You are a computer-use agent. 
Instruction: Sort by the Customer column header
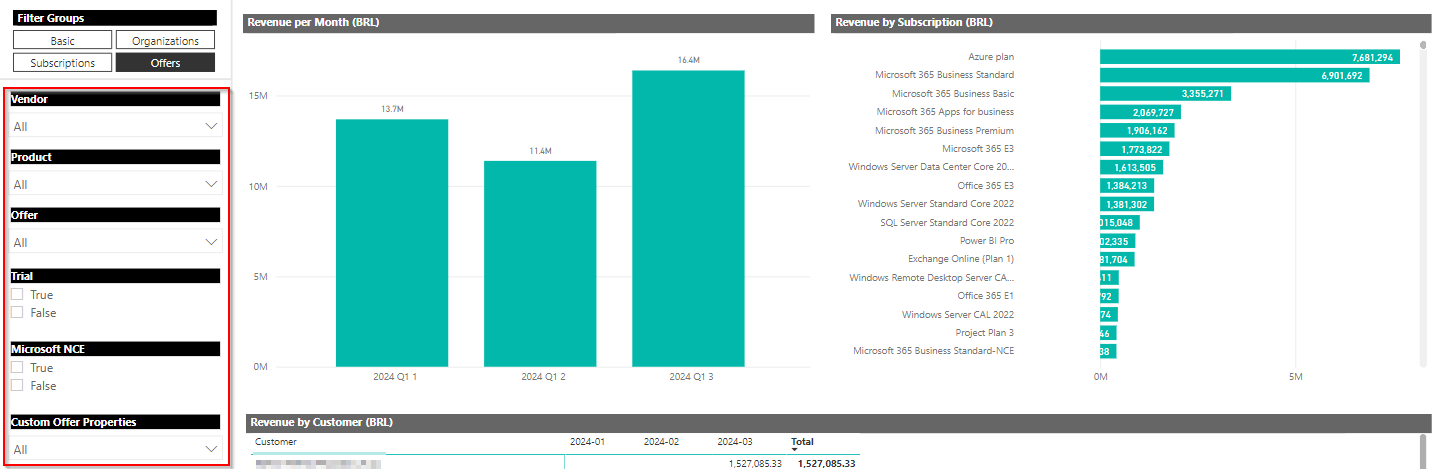pos(276,442)
